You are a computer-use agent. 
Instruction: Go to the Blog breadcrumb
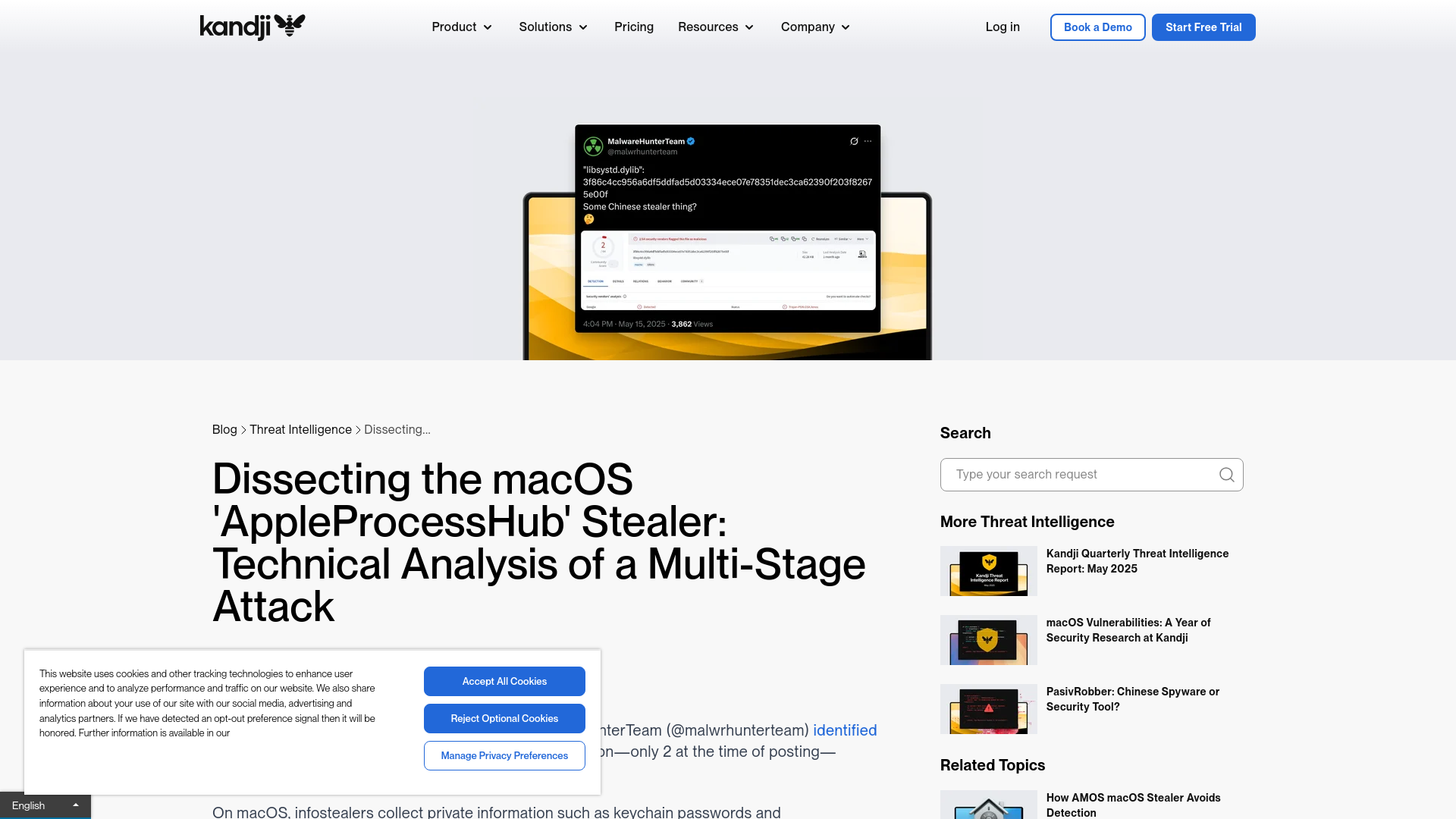click(224, 429)
